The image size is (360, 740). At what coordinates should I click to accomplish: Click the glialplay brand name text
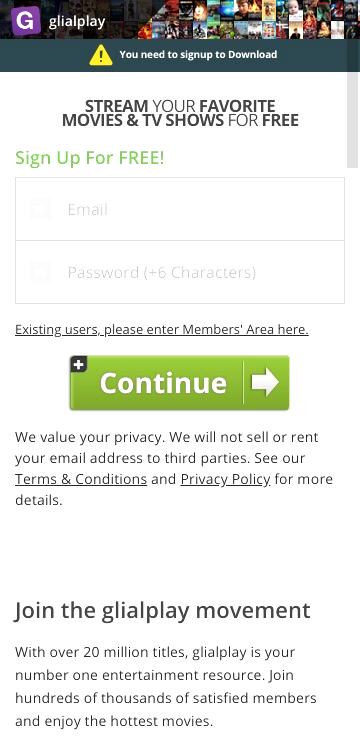pos(77,21)
